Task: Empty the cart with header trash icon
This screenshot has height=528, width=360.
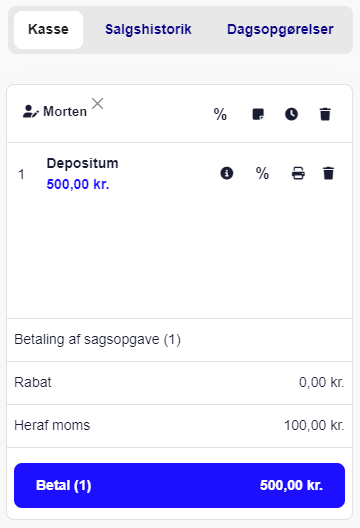Action: pos(325,114)
